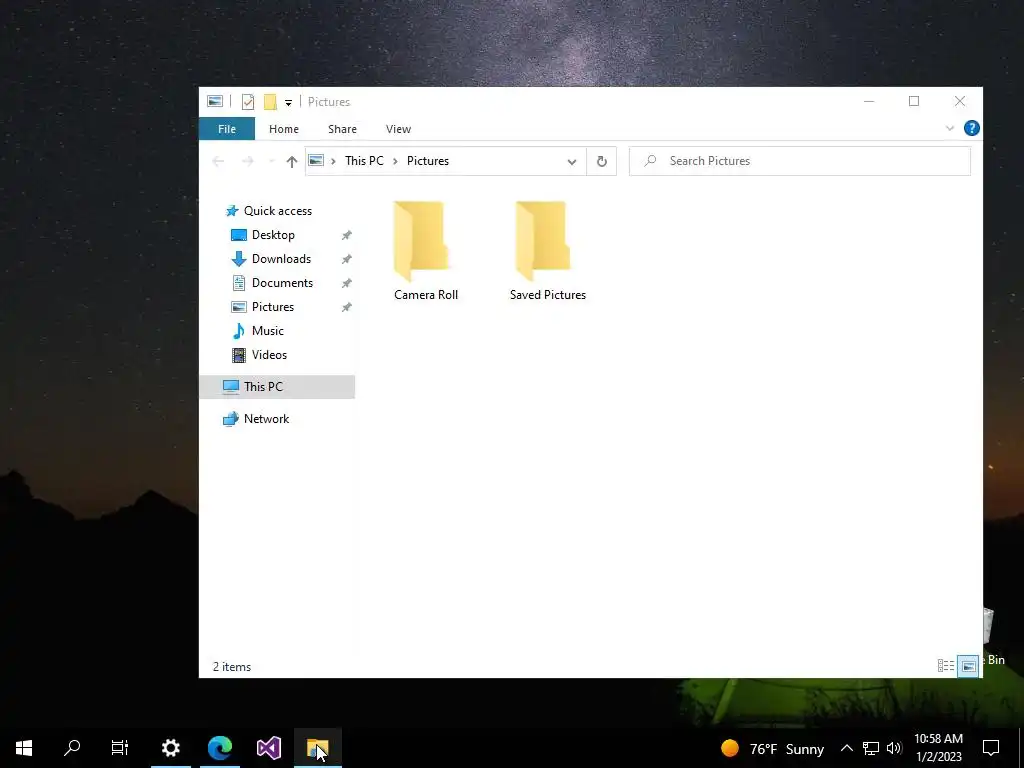The image size is (1024, 768).
Task: Open Help via the blue question mark
Action: point(971,129)
